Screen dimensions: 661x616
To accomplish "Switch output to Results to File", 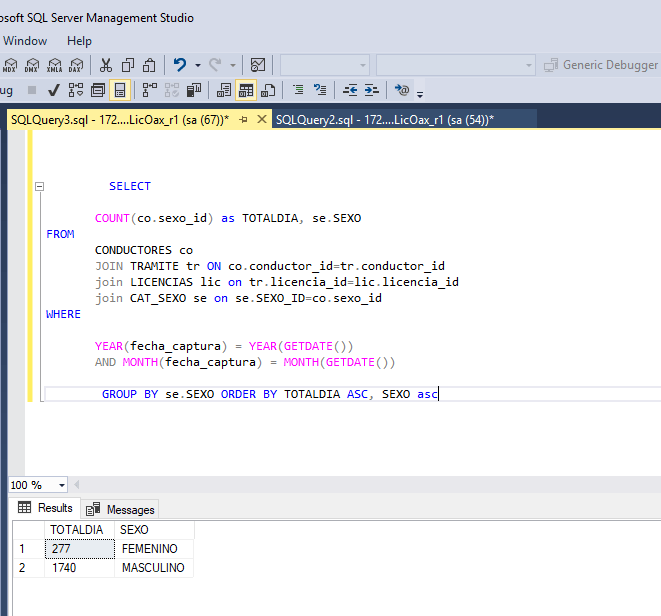I will click(268, 90).
